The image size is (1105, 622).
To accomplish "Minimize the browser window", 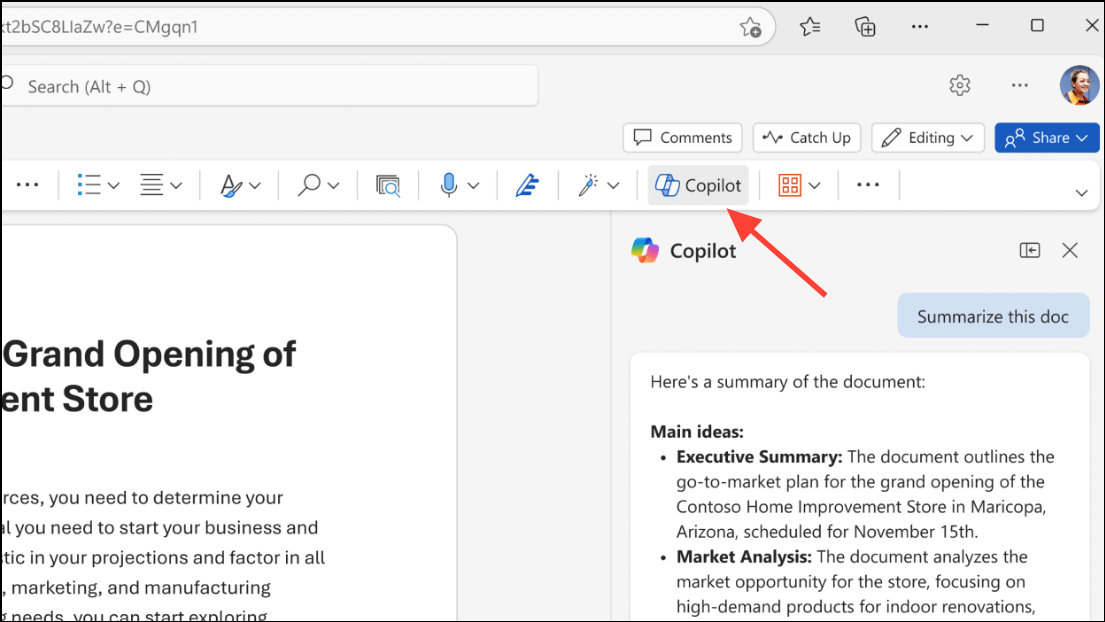I will [982, 25].
